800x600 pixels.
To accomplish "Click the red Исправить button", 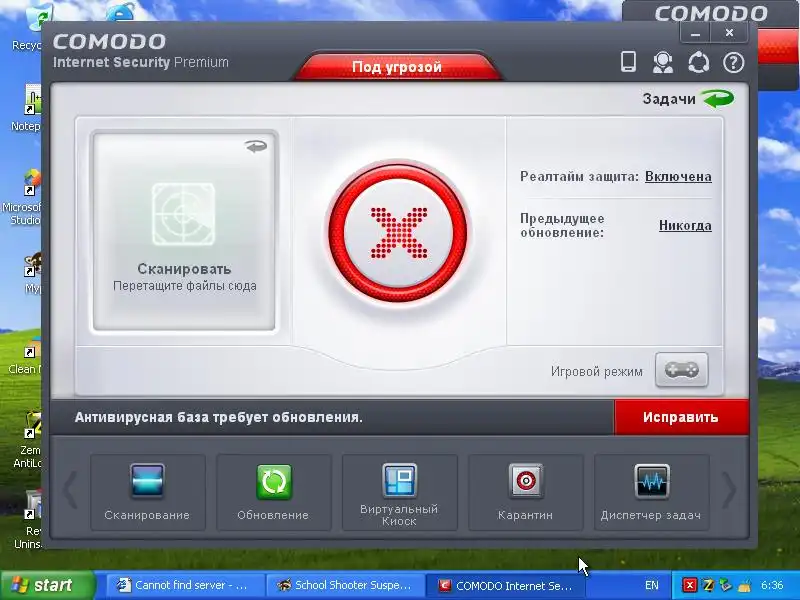I will tap(681, 417).
